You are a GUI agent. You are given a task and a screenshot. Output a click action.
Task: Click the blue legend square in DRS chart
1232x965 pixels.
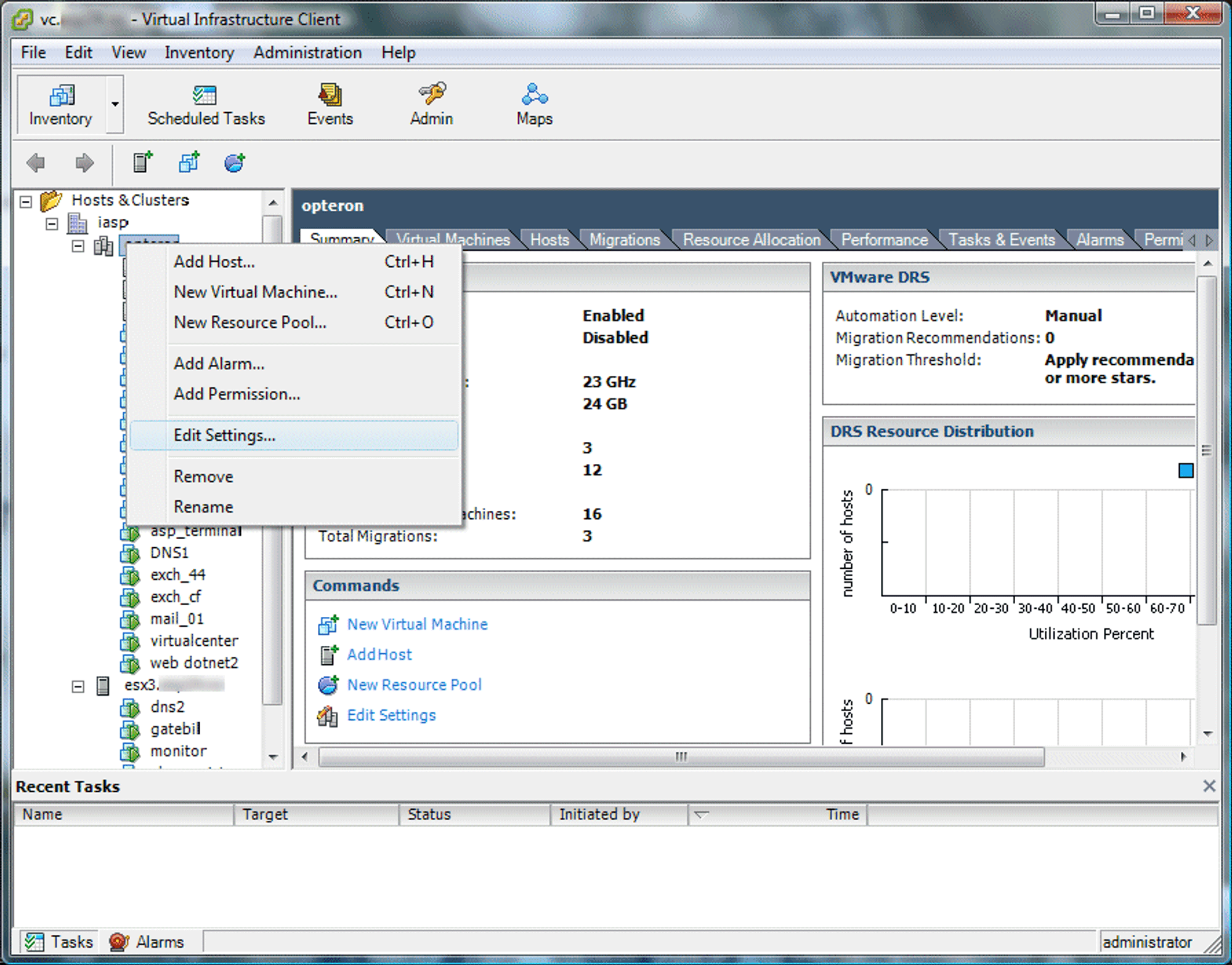pos(1186,471)
